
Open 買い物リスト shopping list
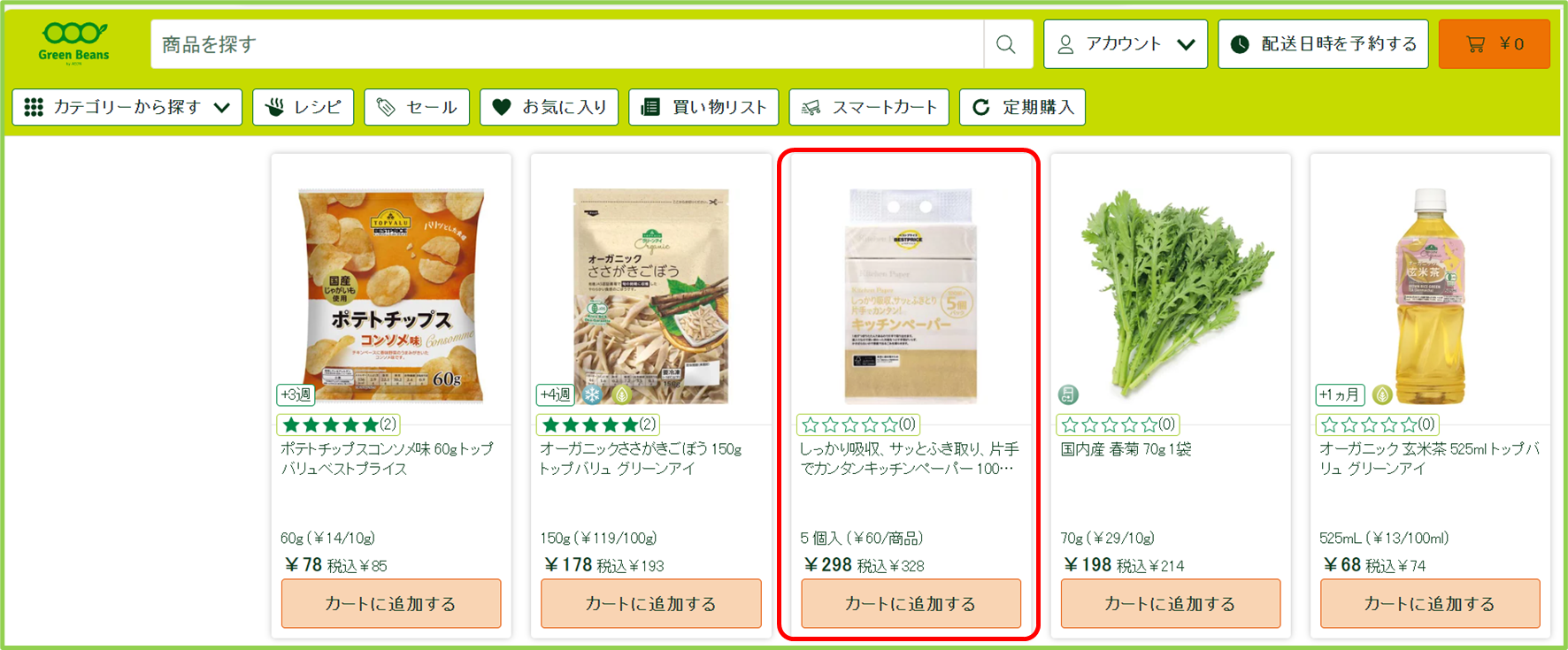(704, 107)
